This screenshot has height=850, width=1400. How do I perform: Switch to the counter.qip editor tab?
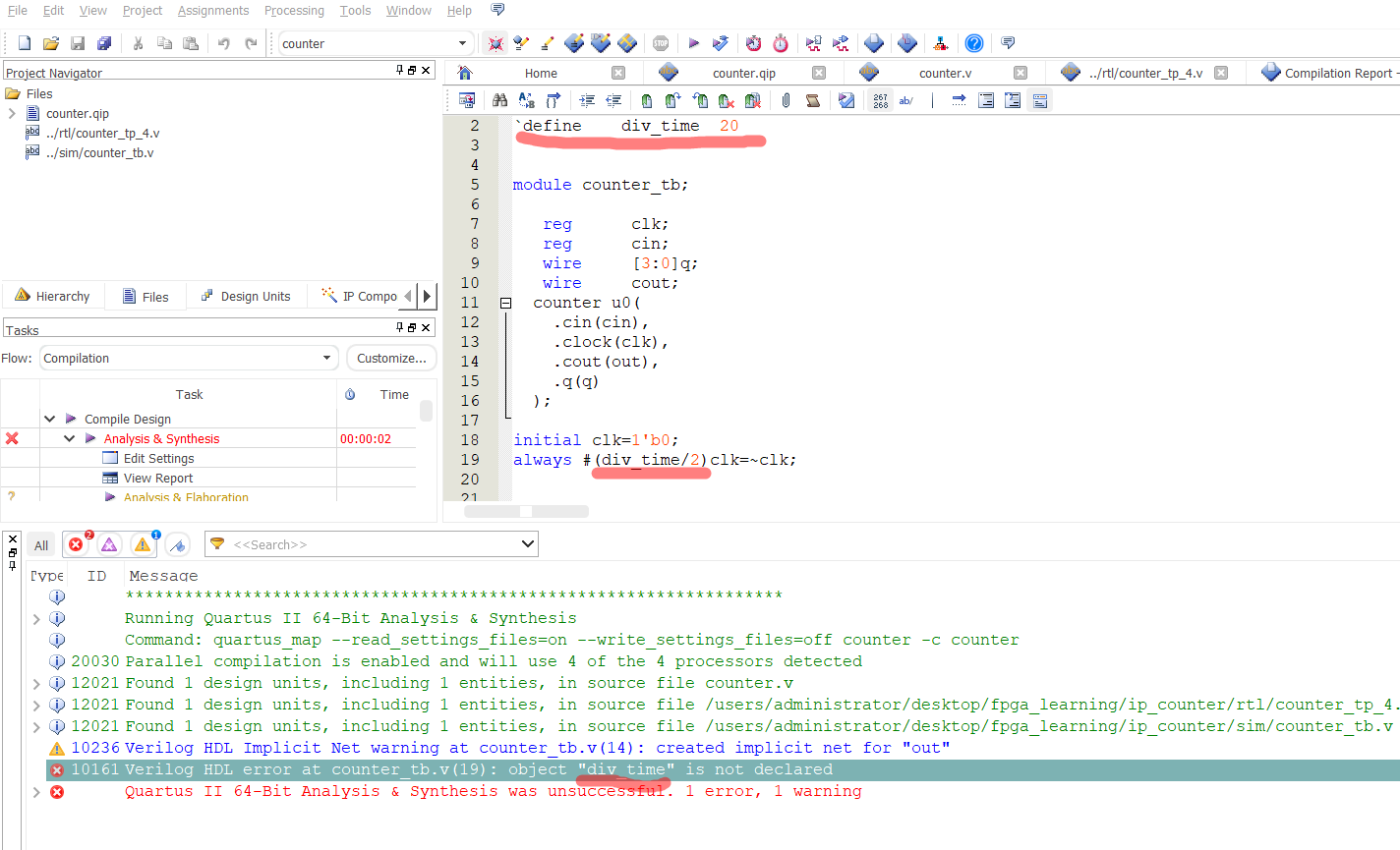(x=743, y=73)
